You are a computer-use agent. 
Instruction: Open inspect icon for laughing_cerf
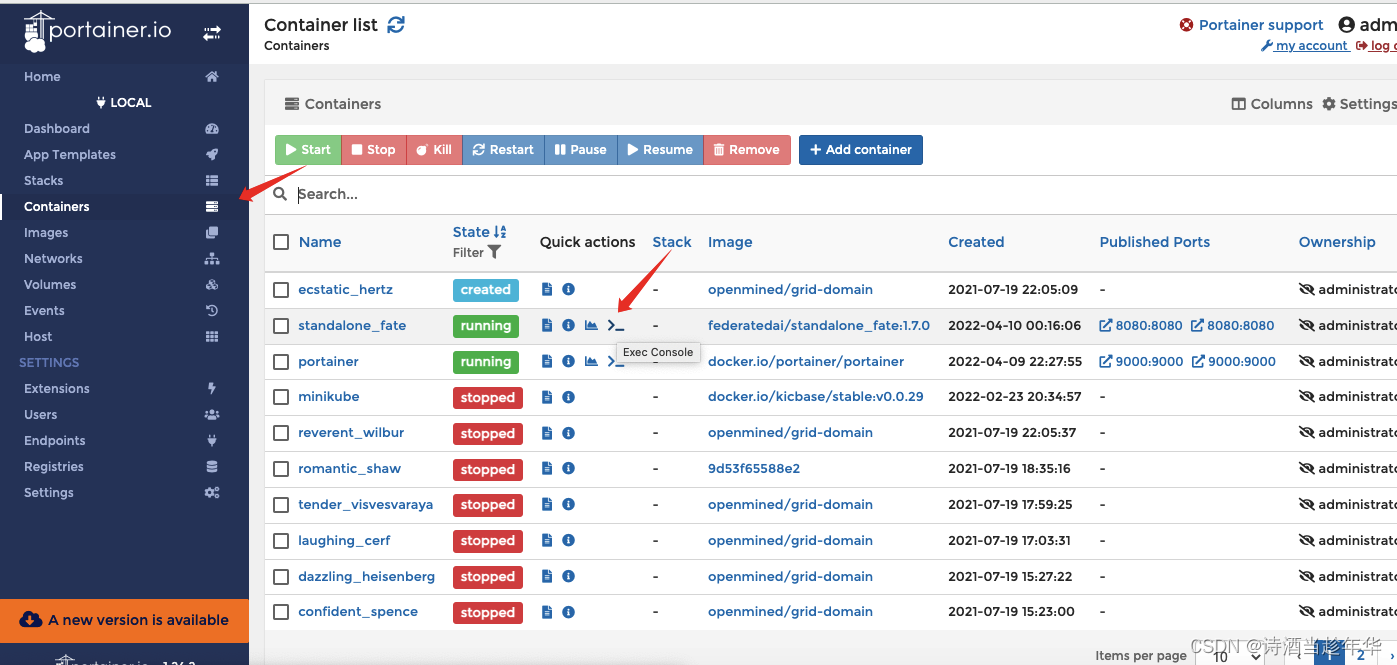(568, 541)
